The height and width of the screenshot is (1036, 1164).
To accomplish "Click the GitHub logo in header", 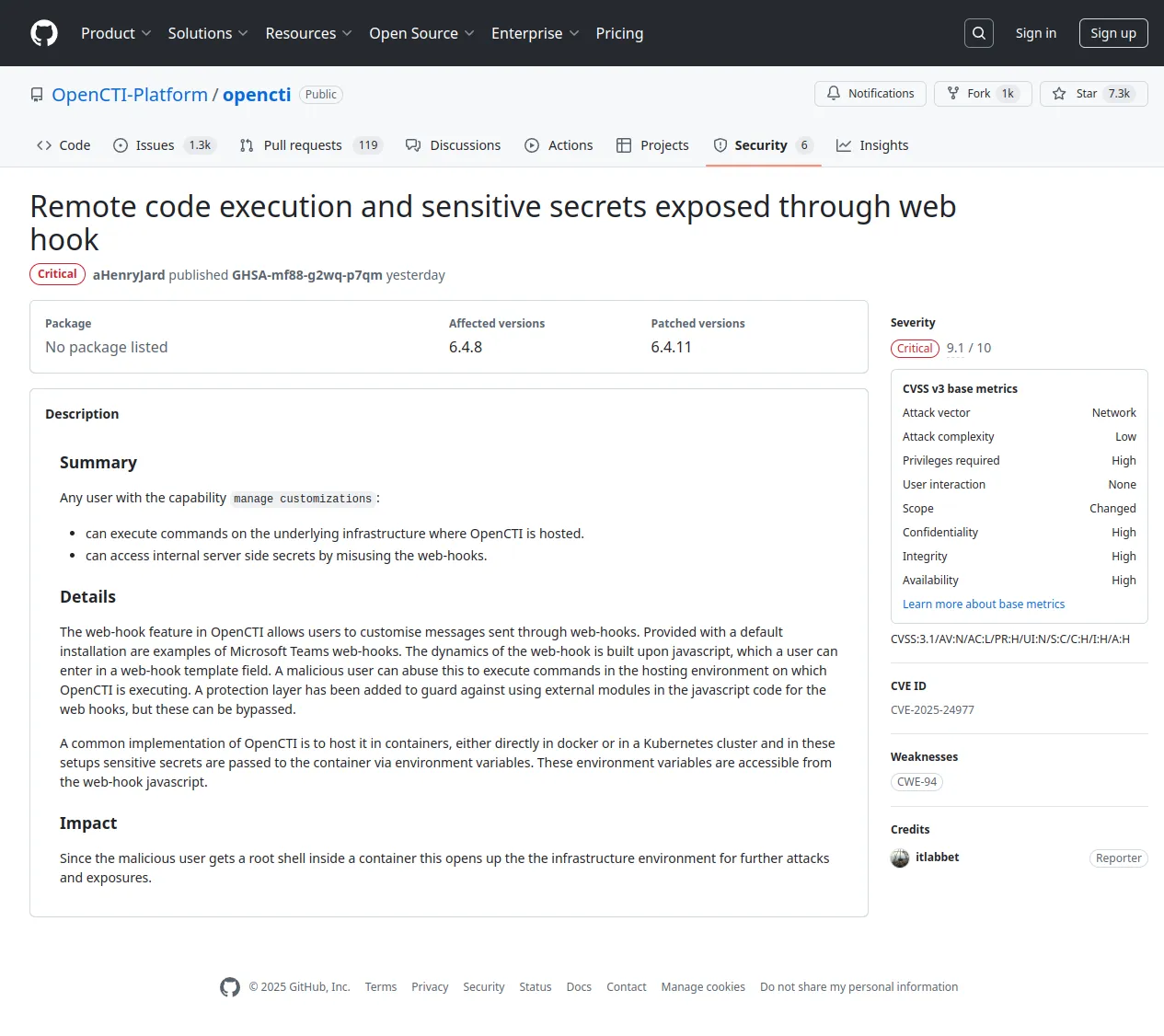I will (44, 33).
